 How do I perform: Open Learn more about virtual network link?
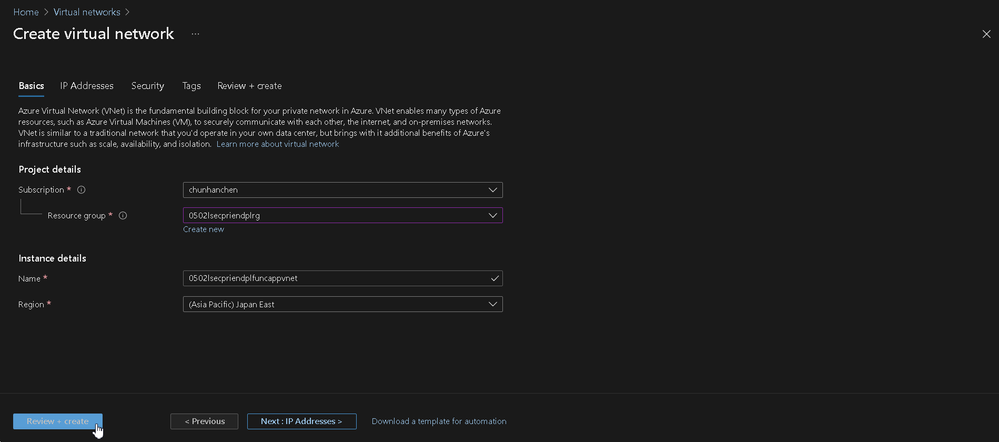278,145
